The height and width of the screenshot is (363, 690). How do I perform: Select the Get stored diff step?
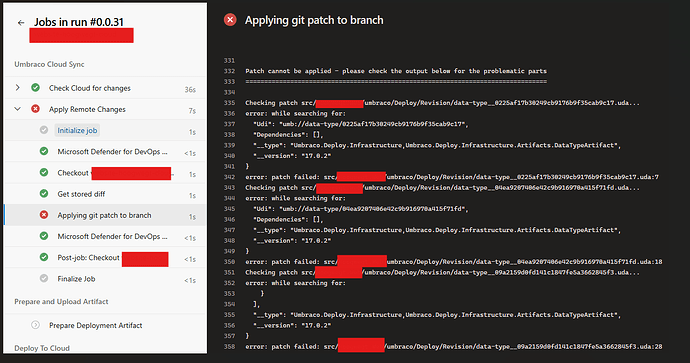(x=105, y=194)
